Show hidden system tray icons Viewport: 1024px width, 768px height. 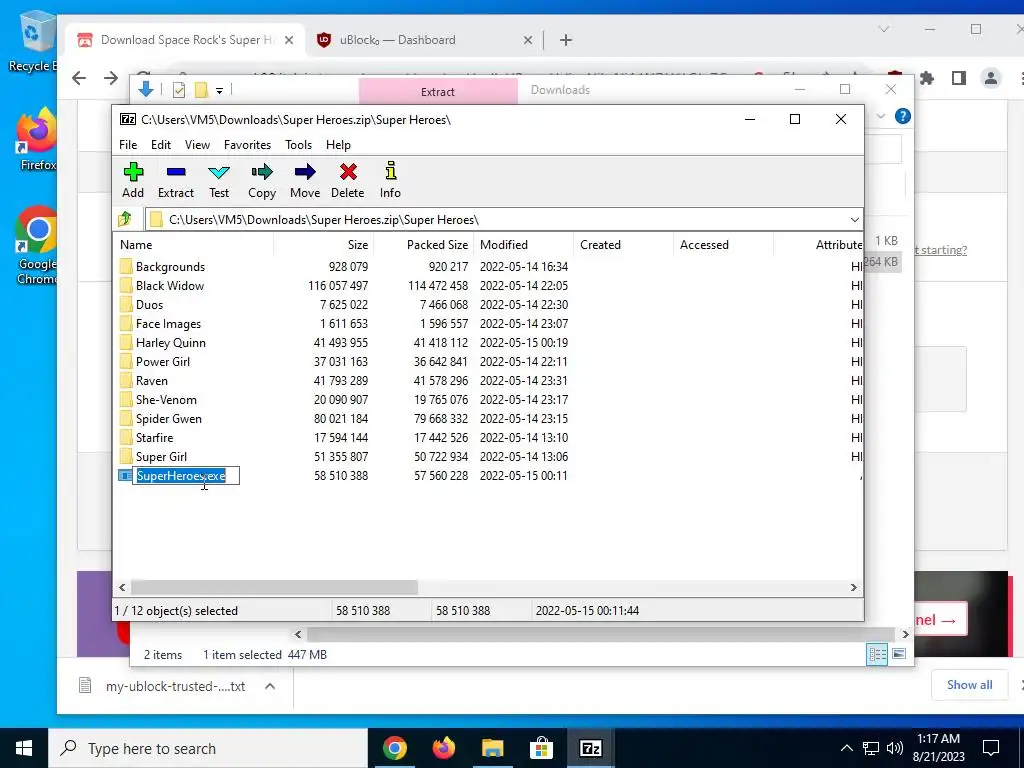pos(846,748)
